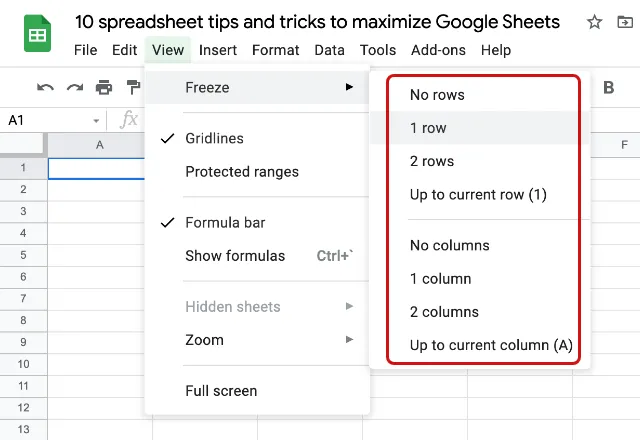This screenshot has width=640, height=440.
Task: Click the move to folder icon
Action: pyautogui.click(x=625, y=22)
